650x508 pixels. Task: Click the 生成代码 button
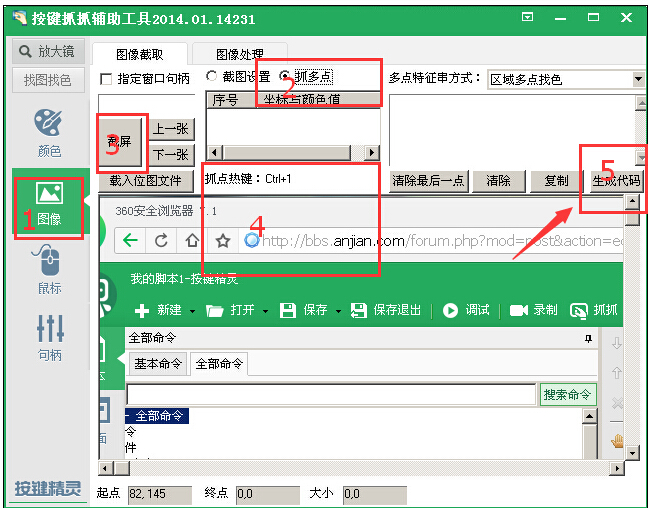point(616,181)
